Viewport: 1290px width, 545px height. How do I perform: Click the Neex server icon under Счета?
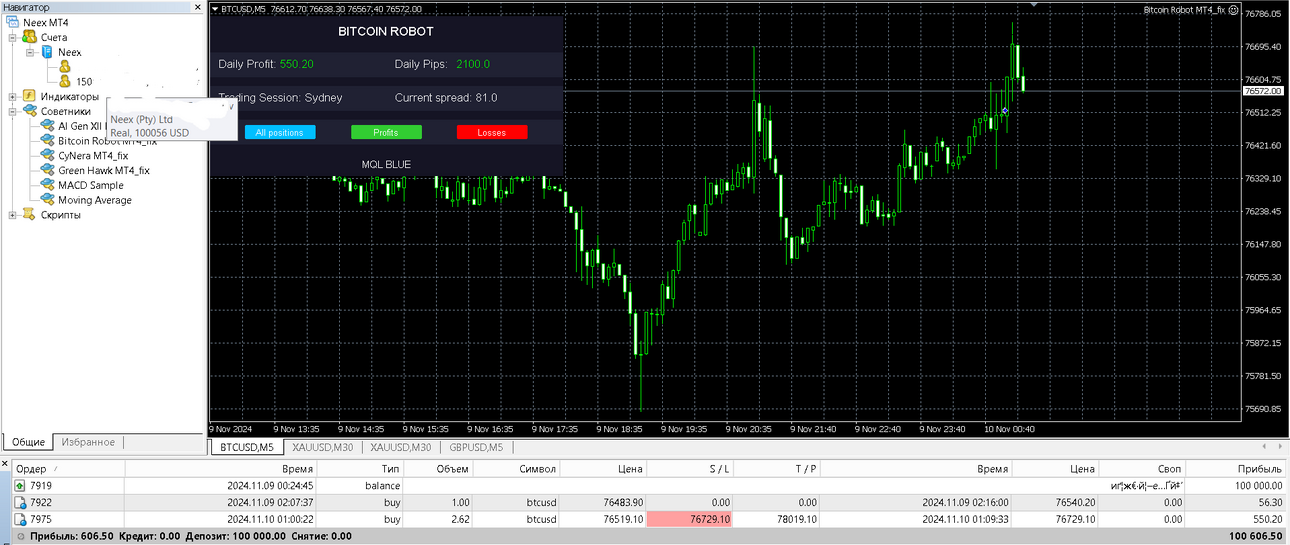click(46, 52)
